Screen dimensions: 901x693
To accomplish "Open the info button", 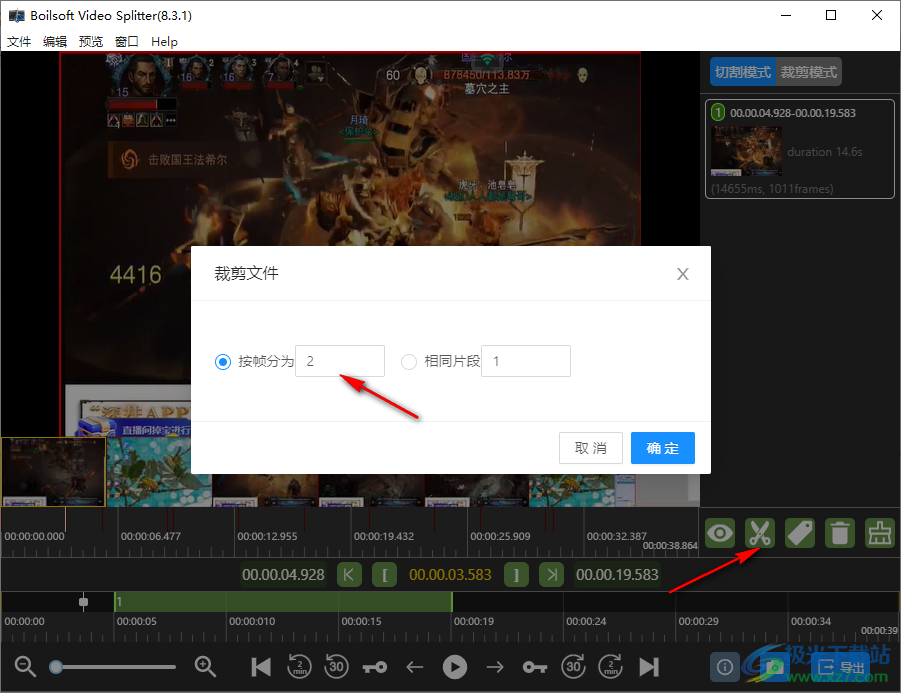I will click(725, 667).
